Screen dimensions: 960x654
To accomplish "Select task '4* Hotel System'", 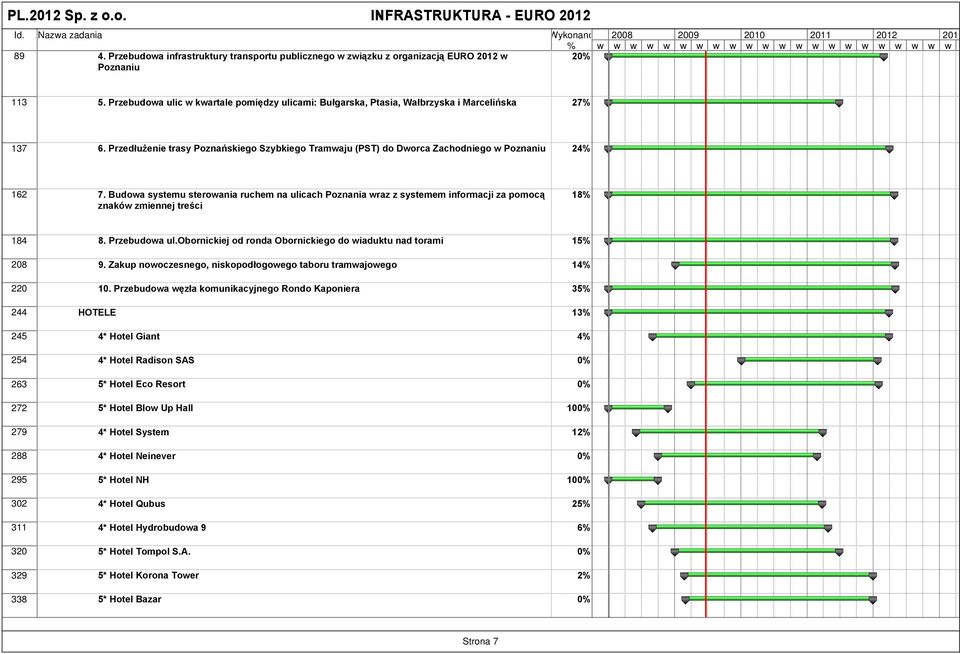I will pyautogui.click(x=133, y=432).
